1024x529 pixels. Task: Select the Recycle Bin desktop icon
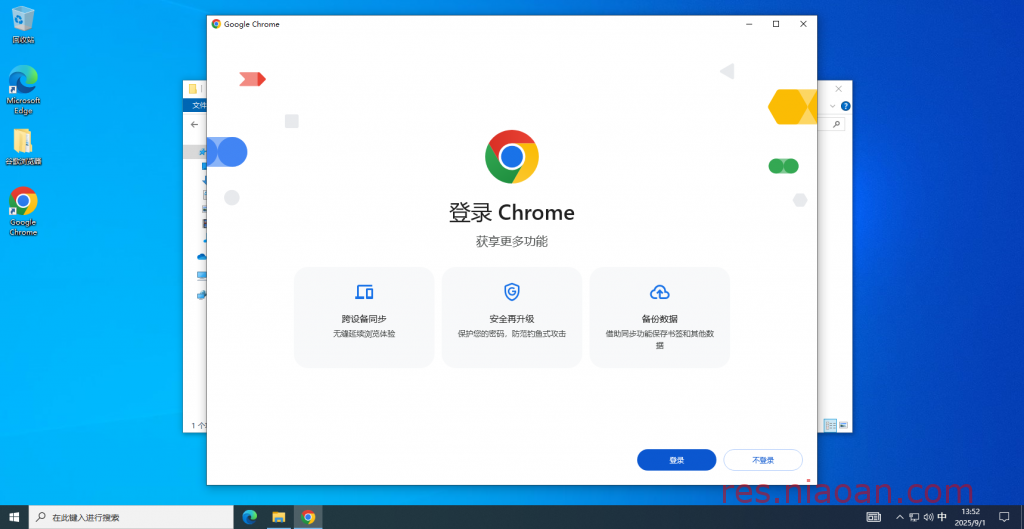[x=23, y=25]
